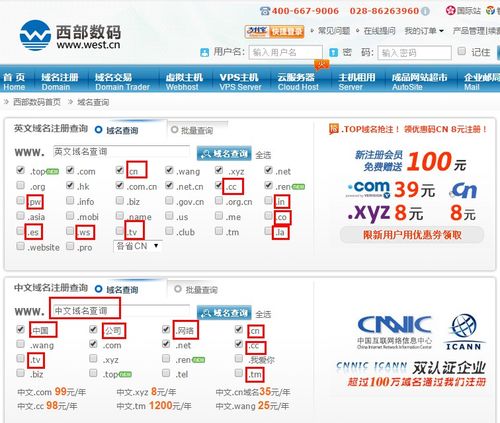Toggle the .公司 checkbox
The height and width of the screenshot is (423, 500).
[x=93, y=329]
